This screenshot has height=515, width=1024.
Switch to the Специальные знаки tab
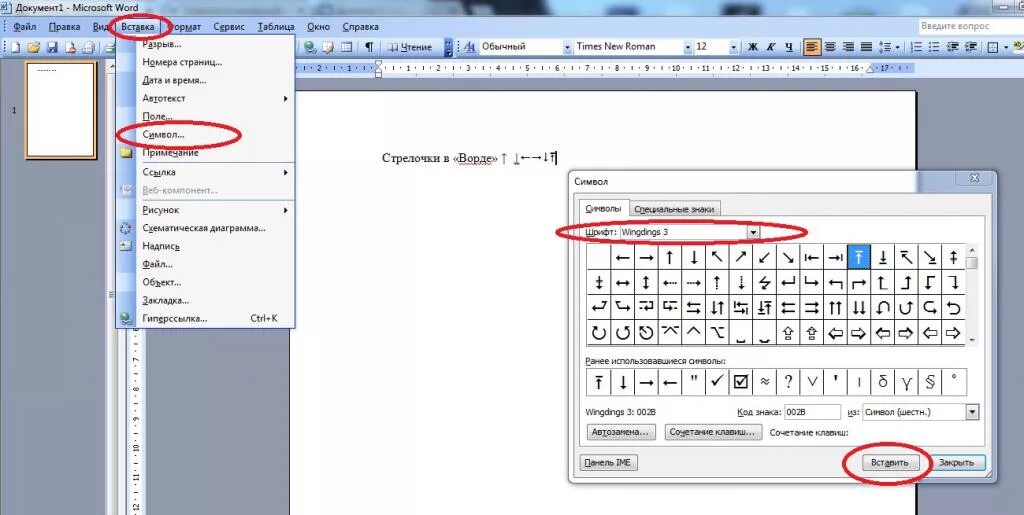(675, 209)
